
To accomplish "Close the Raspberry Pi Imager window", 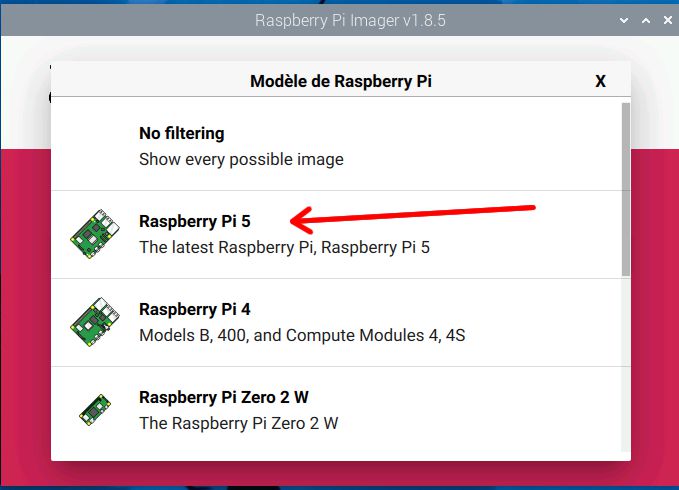I will (668, 20).
